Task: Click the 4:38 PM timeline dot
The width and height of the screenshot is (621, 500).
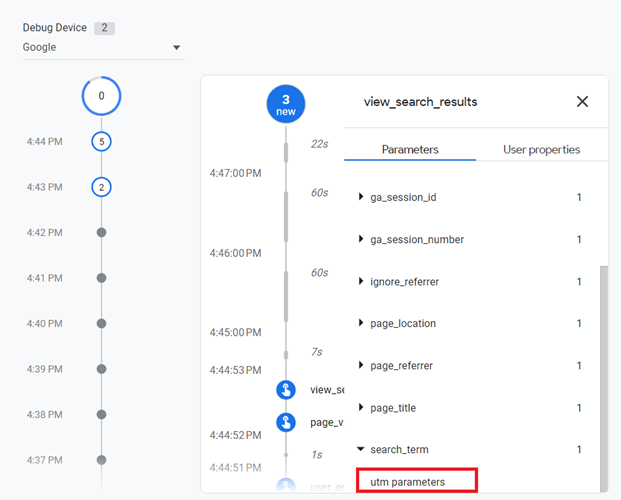Action: point(101,415)
